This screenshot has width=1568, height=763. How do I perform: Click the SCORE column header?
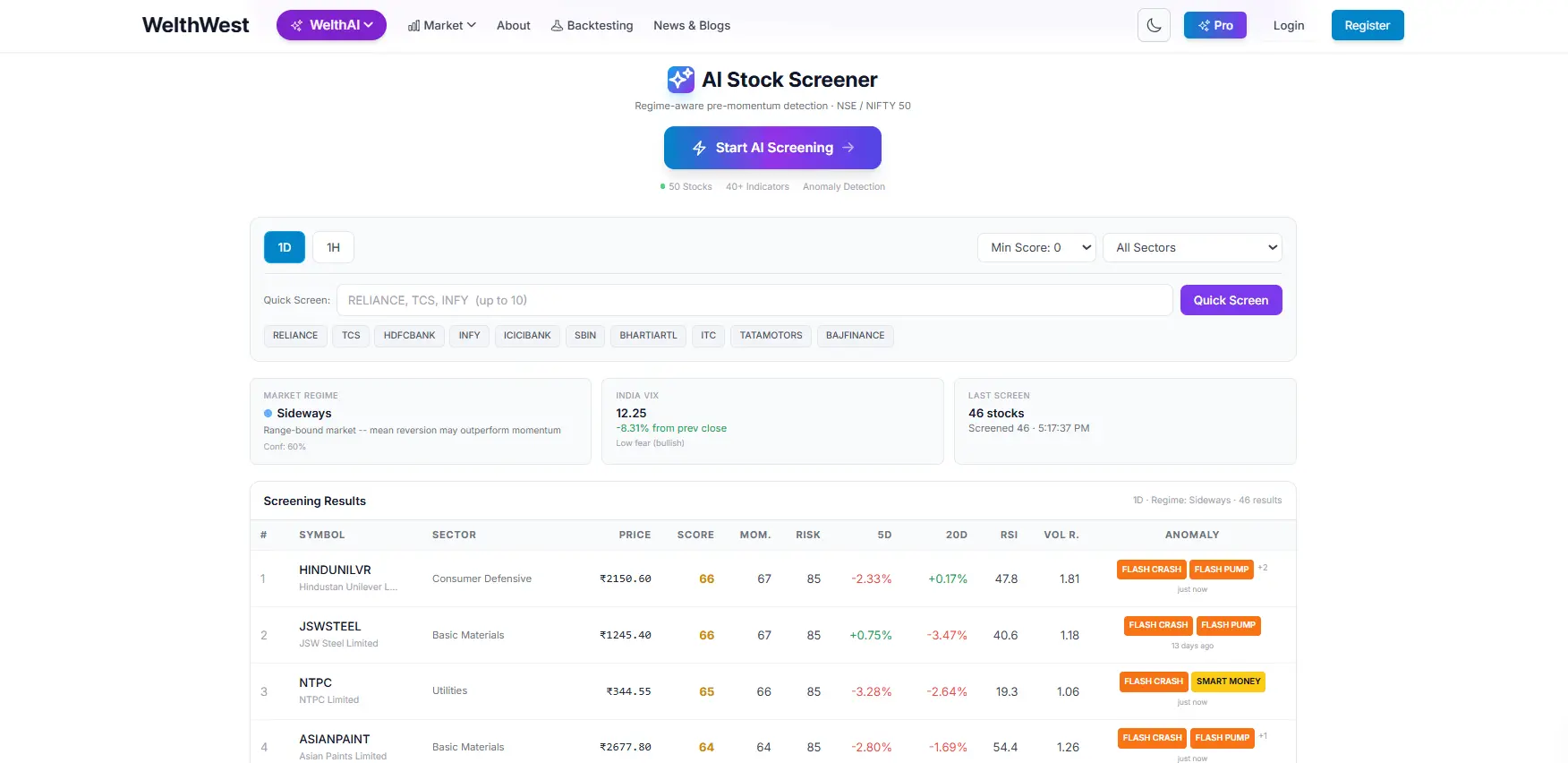tap(695, 535)
